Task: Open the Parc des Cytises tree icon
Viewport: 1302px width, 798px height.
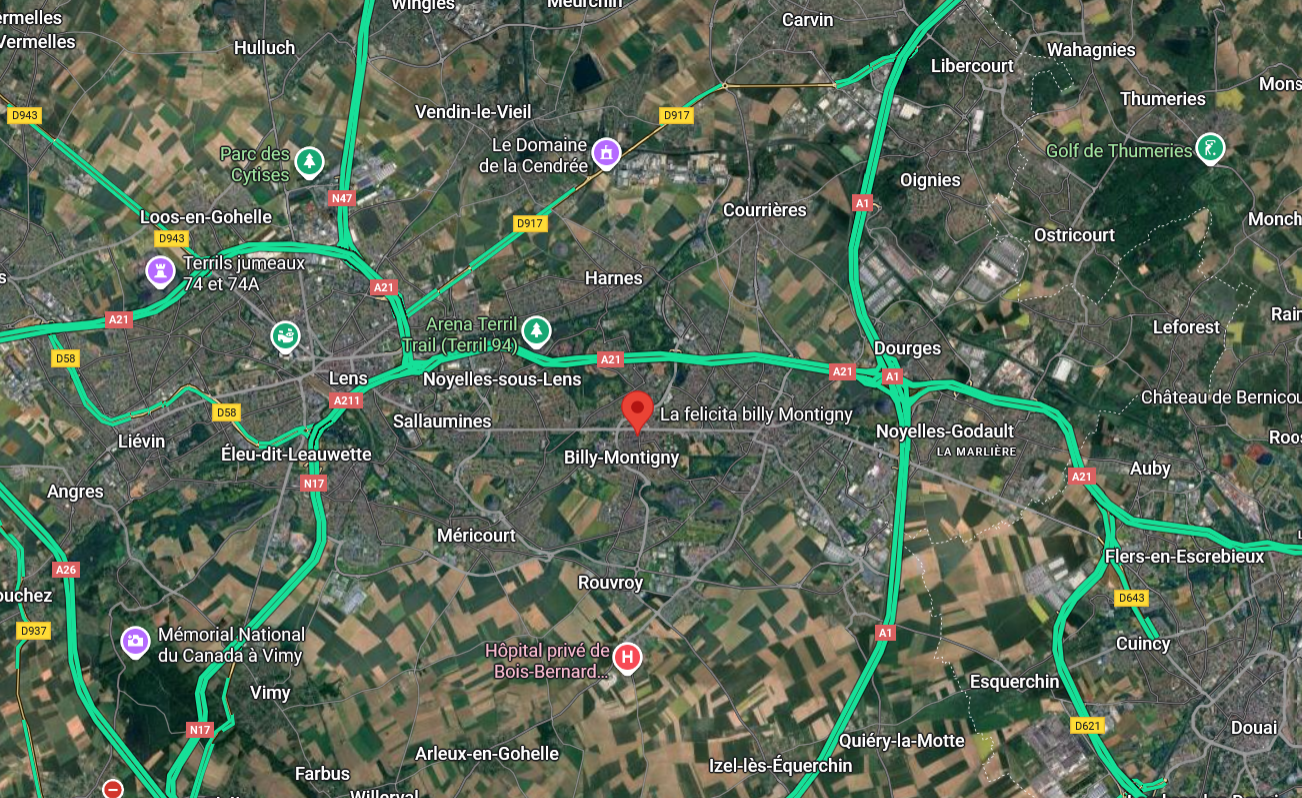Action: click(x=310, y=160)
